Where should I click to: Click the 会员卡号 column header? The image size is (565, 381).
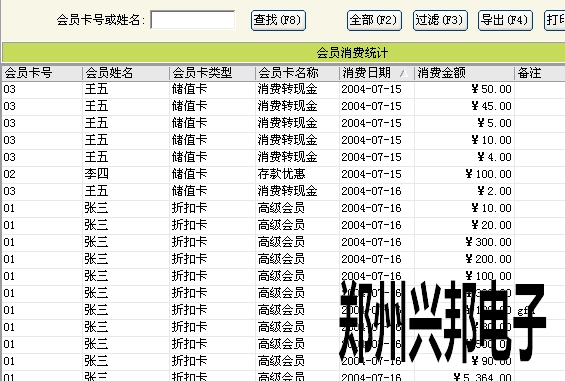click(42, 73)
